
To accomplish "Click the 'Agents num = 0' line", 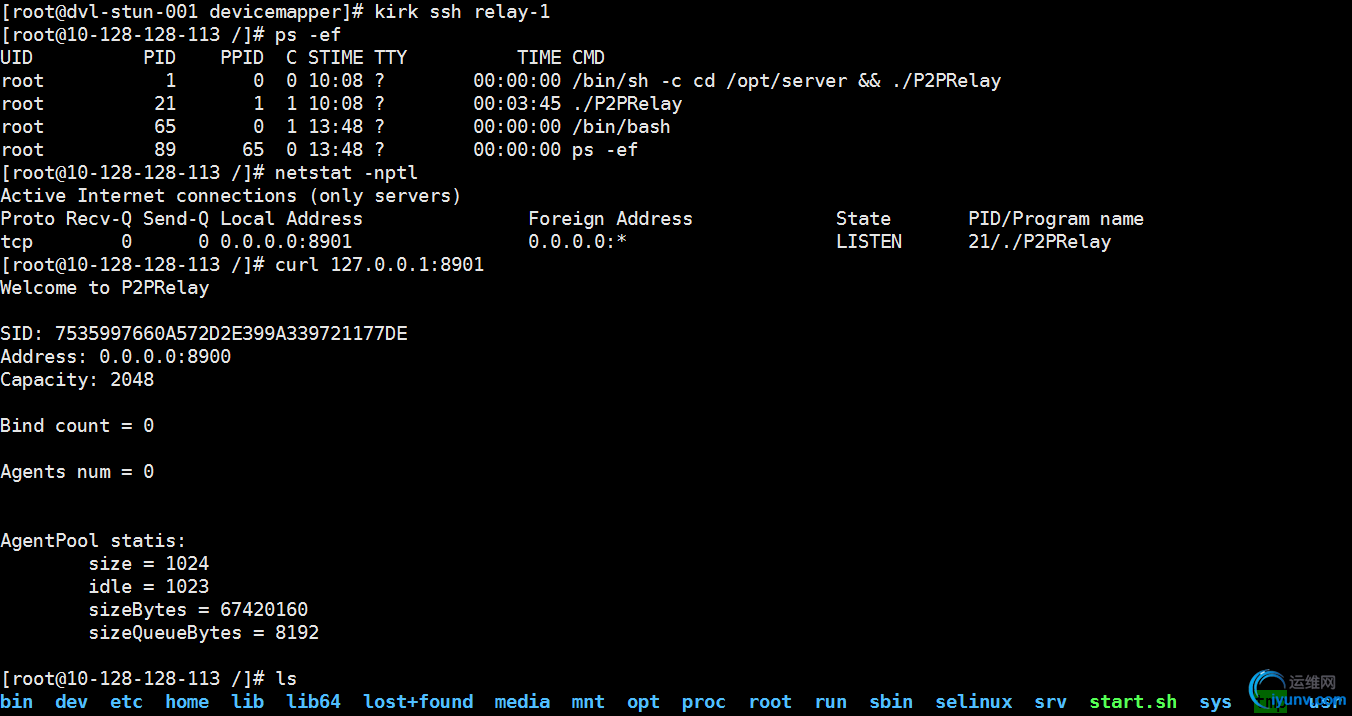I will [77, 472].
